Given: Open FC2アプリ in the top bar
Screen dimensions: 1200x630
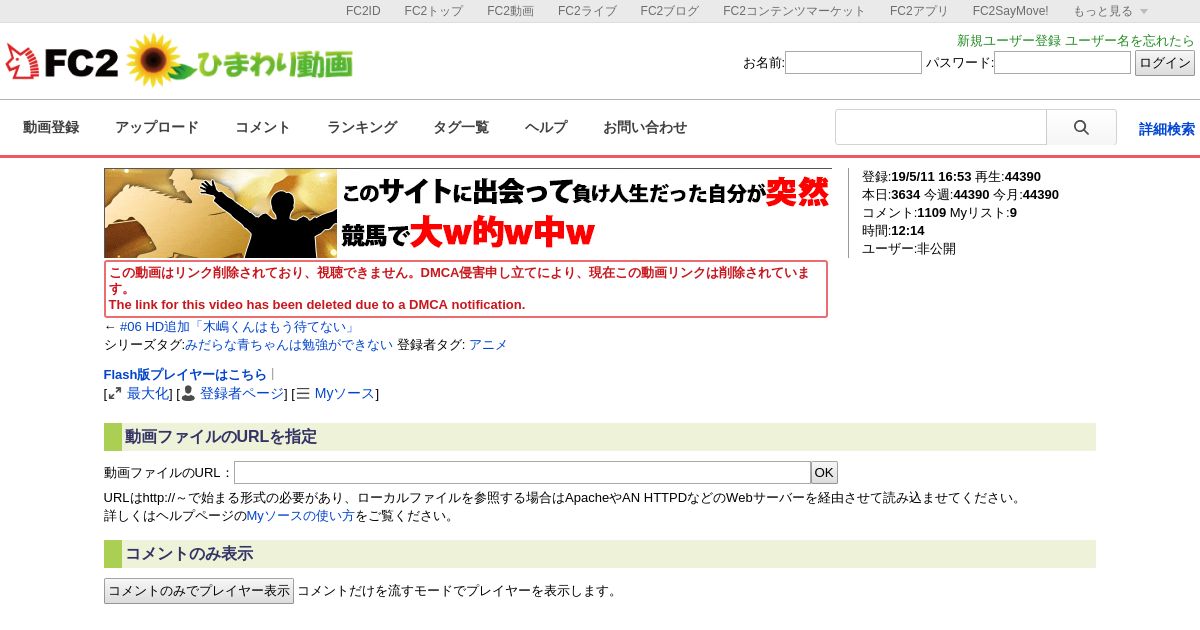Looking at the screenshot, I should (x=919, y=11).
